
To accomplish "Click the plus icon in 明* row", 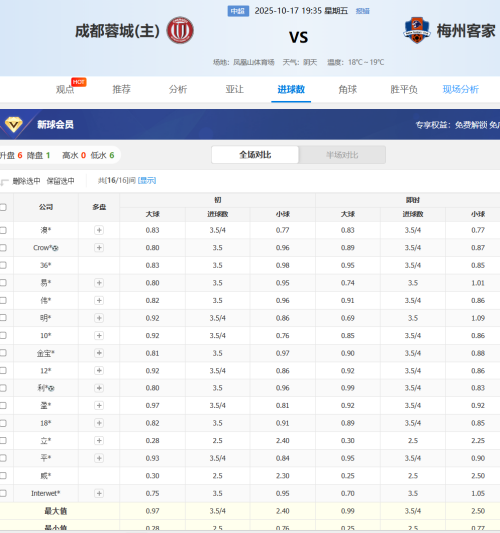I will 99,318.
